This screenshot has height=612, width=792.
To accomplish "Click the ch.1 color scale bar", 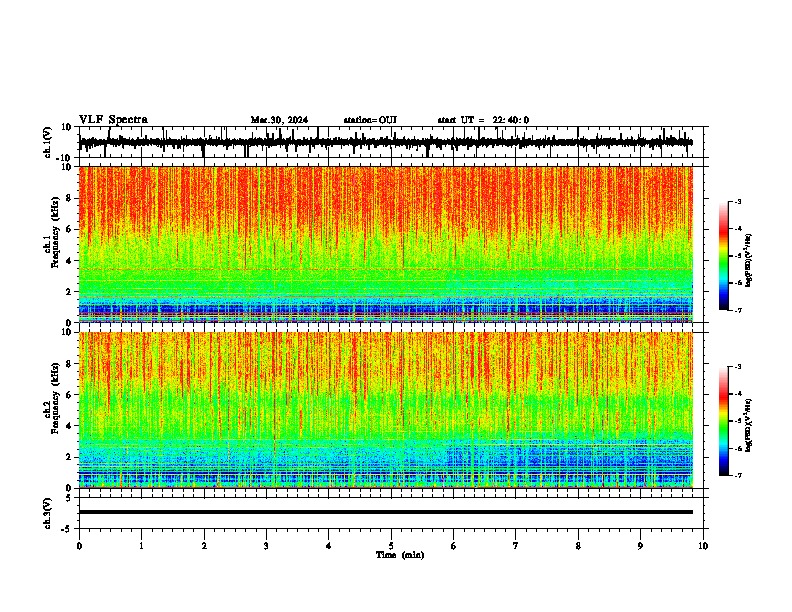I will (x=723, y=256).
